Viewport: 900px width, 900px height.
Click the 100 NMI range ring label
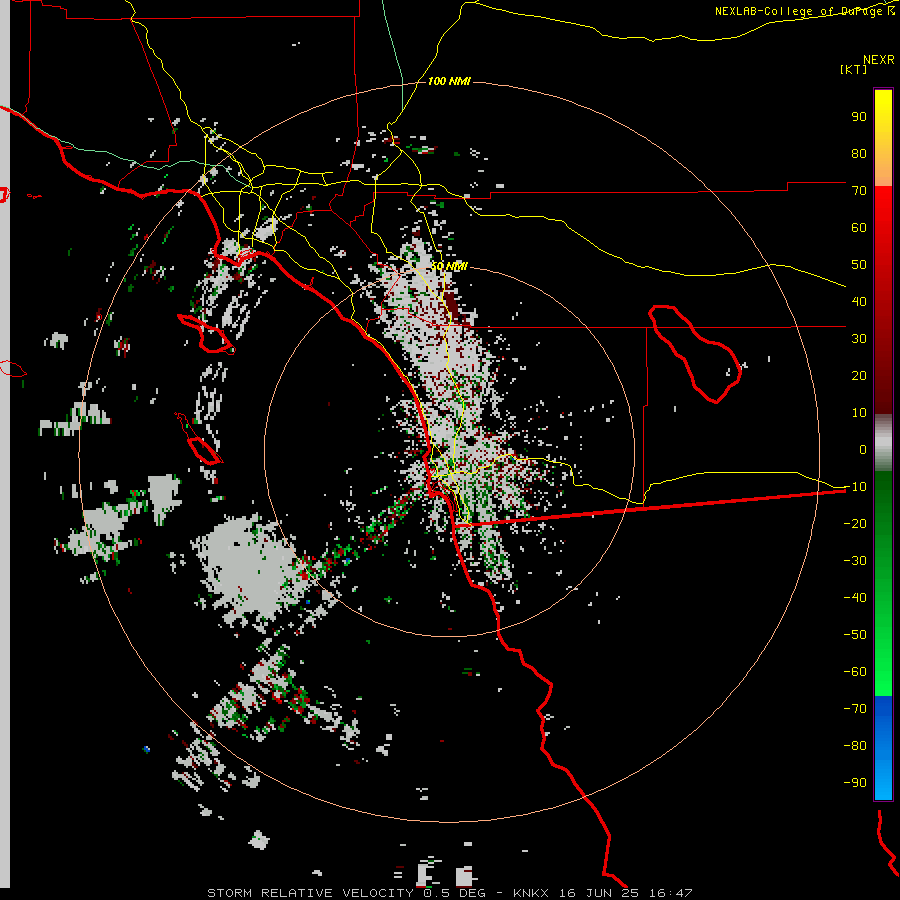(449, 81)
